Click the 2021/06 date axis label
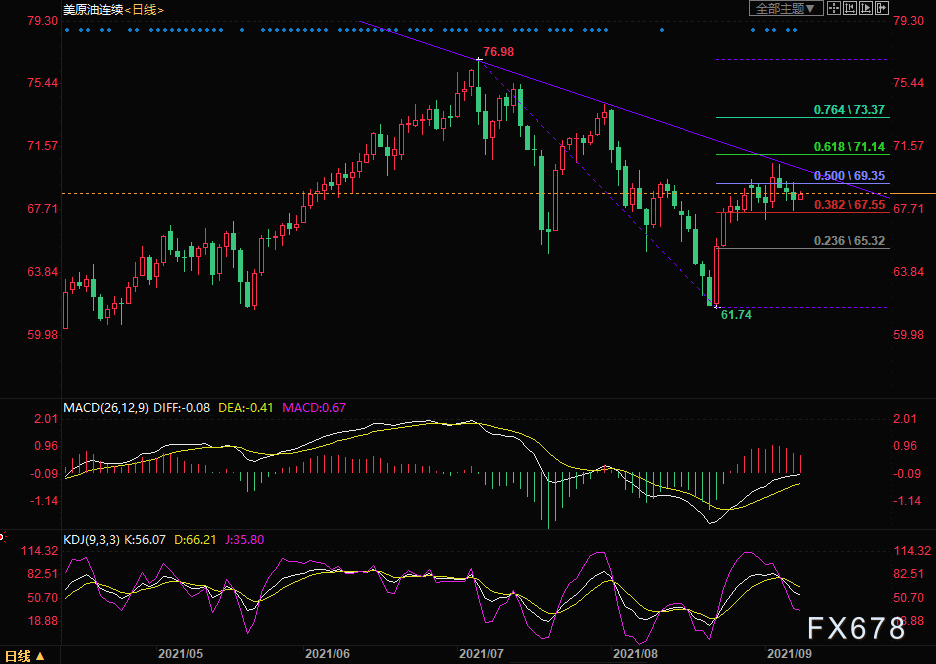 coord(327,654)
